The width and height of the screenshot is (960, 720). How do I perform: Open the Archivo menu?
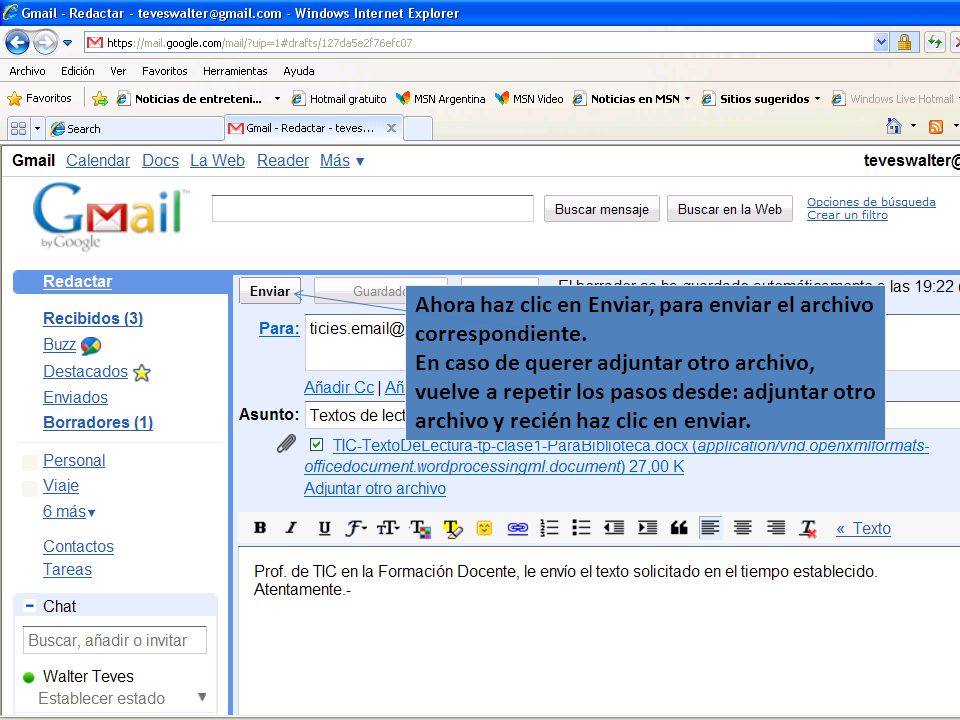pyautogui.click(x=27, y=71)
